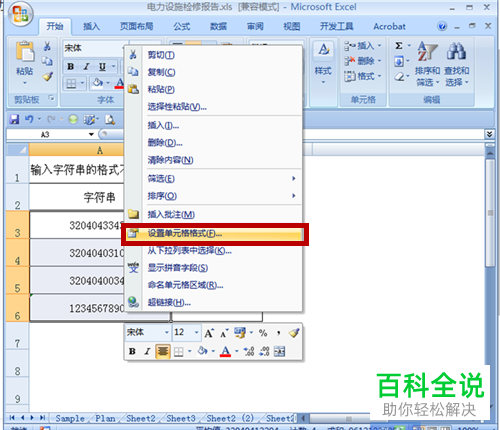Choose 设置单元格格式(F)... from the context menu
Screen dimensions: 500x430
pos(214,233)
